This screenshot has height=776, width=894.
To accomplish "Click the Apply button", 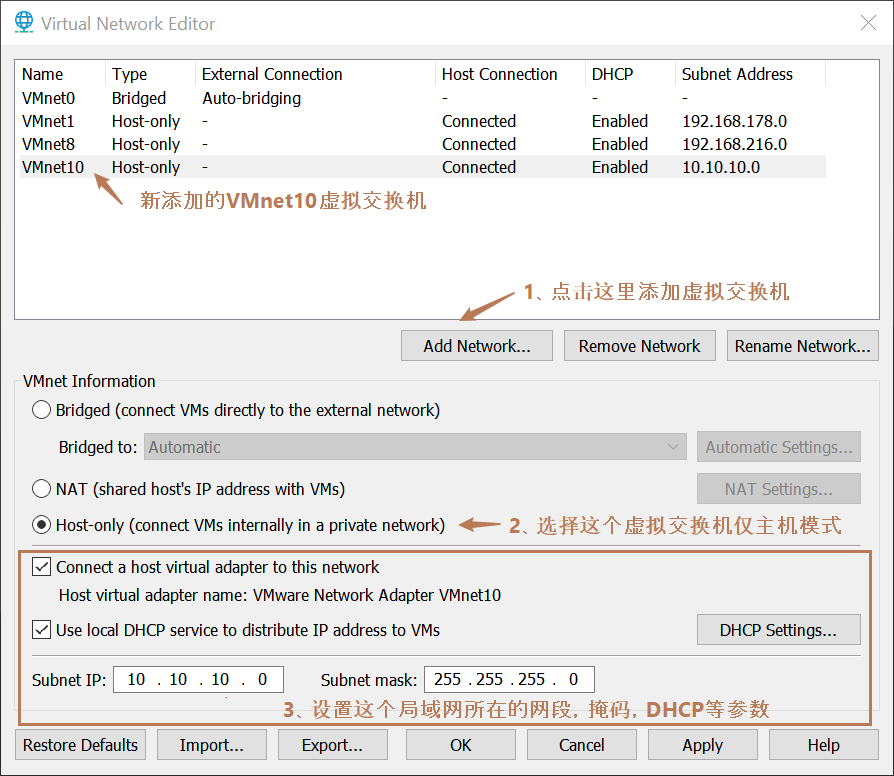I will (702, 745).
